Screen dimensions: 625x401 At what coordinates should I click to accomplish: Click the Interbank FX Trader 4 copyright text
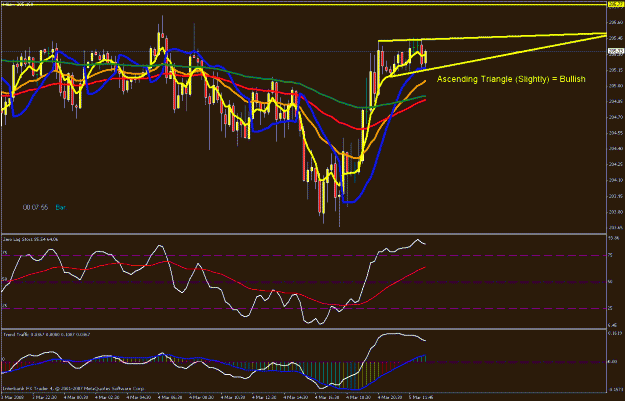click(x=74, y=388)
